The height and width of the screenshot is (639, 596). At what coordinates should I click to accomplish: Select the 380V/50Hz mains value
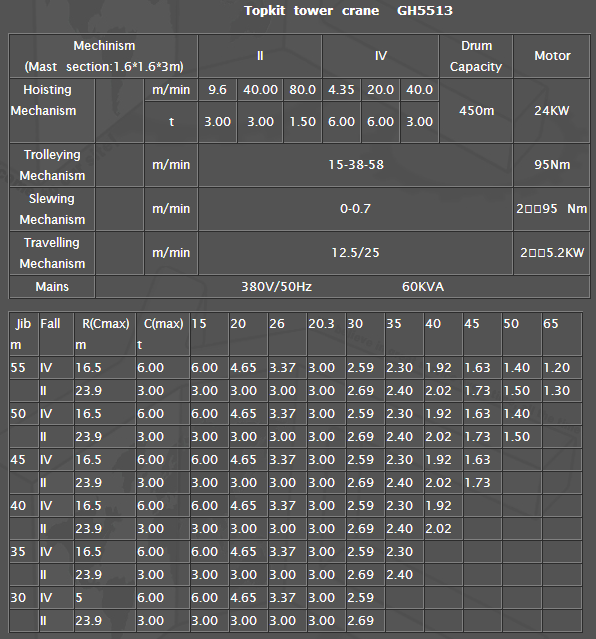276,287
